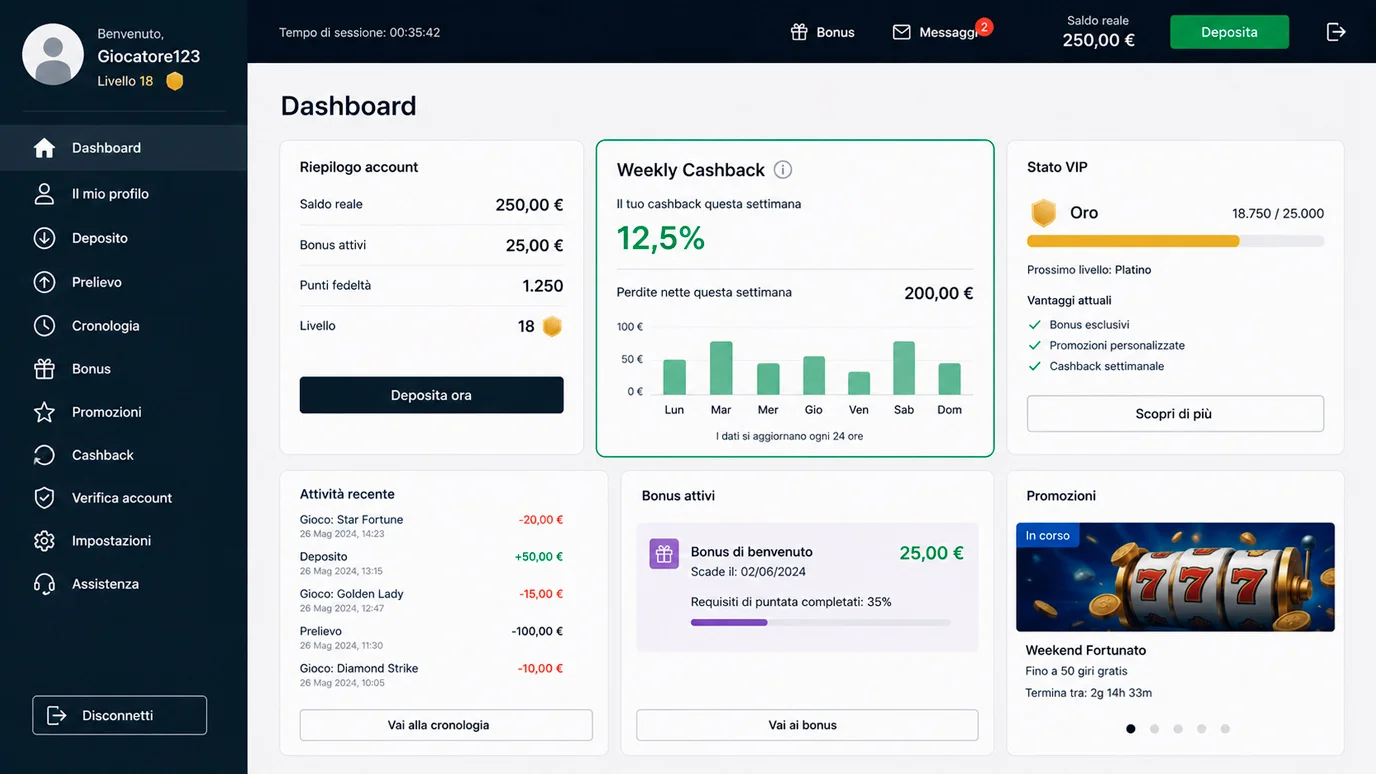
Task: Select Verifica account in sidebar
Action: coord(123,498)
